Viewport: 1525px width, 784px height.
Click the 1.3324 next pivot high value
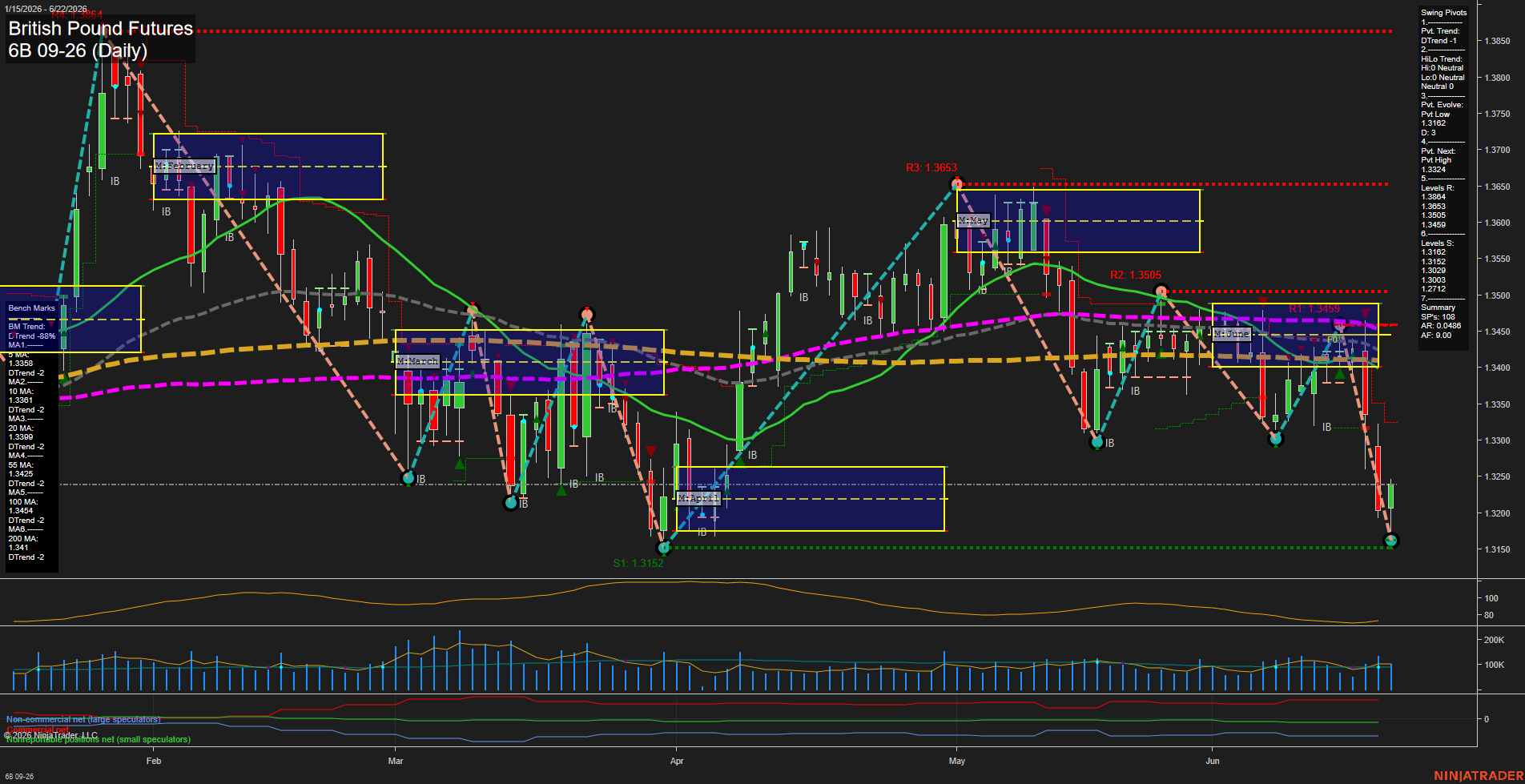1433,170
